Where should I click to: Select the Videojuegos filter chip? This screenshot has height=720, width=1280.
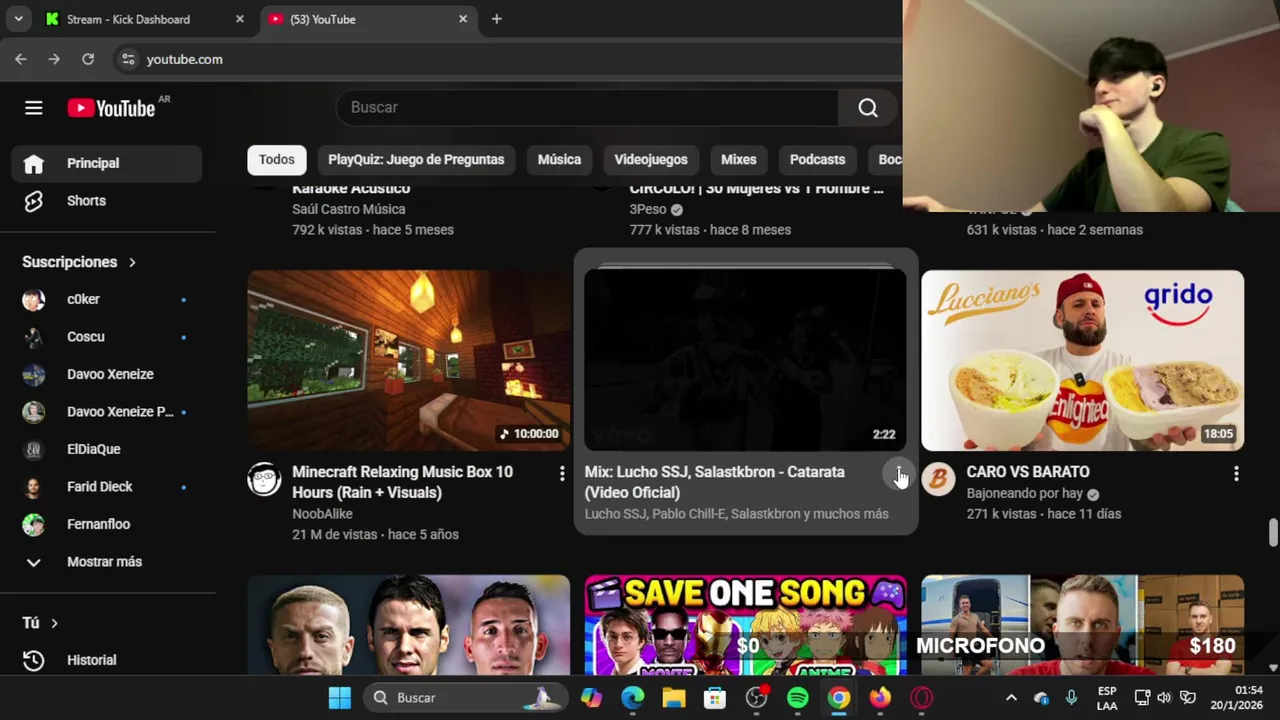(651, 160)
